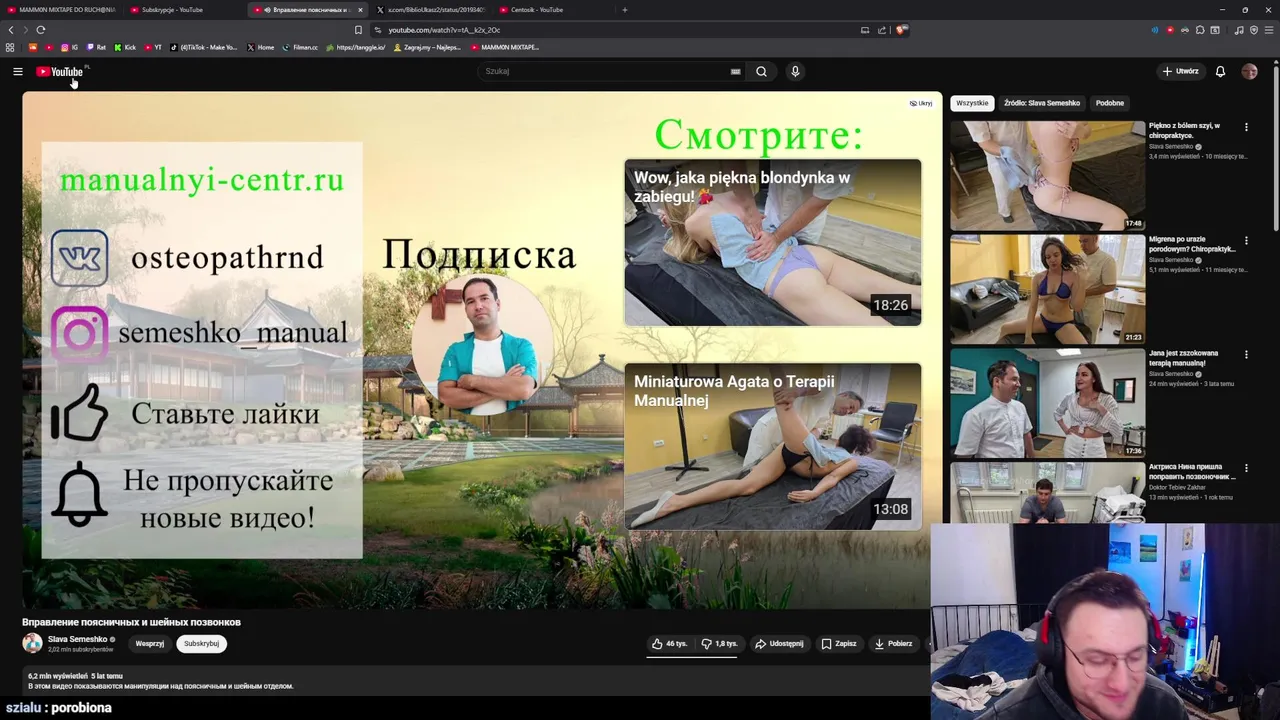The width and height of the screenshot is (1280, 720).
Task: Select the Wszystkie filter chip
Action: click(x=972, y=103)
